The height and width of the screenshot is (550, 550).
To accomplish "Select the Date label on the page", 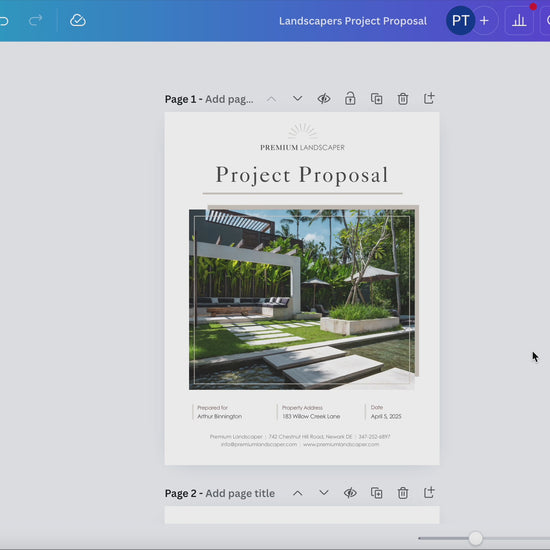I will (377, 407).
